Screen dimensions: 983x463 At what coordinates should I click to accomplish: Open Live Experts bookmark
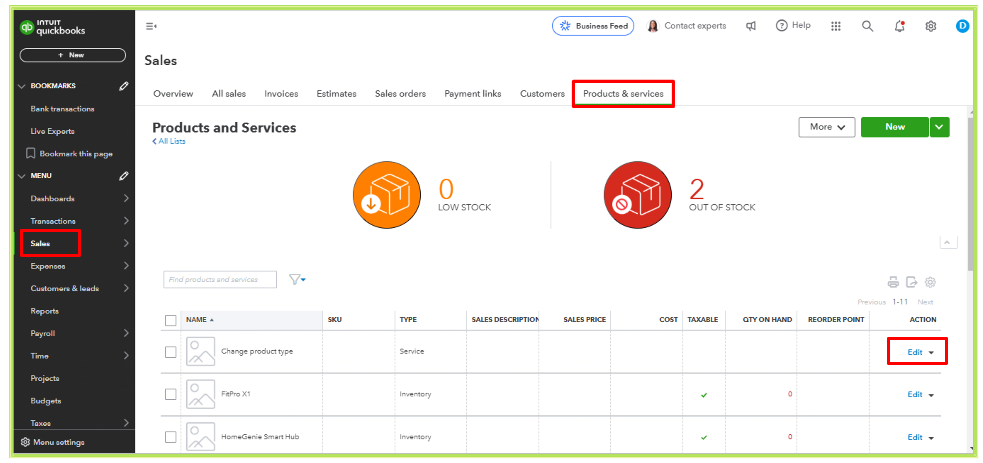53,132
